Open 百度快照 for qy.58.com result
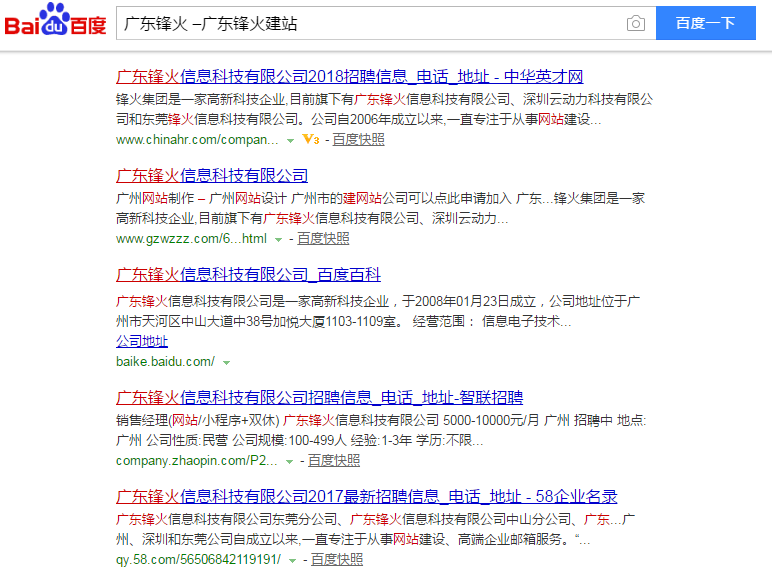772x587 pixels. coord(337,559)
